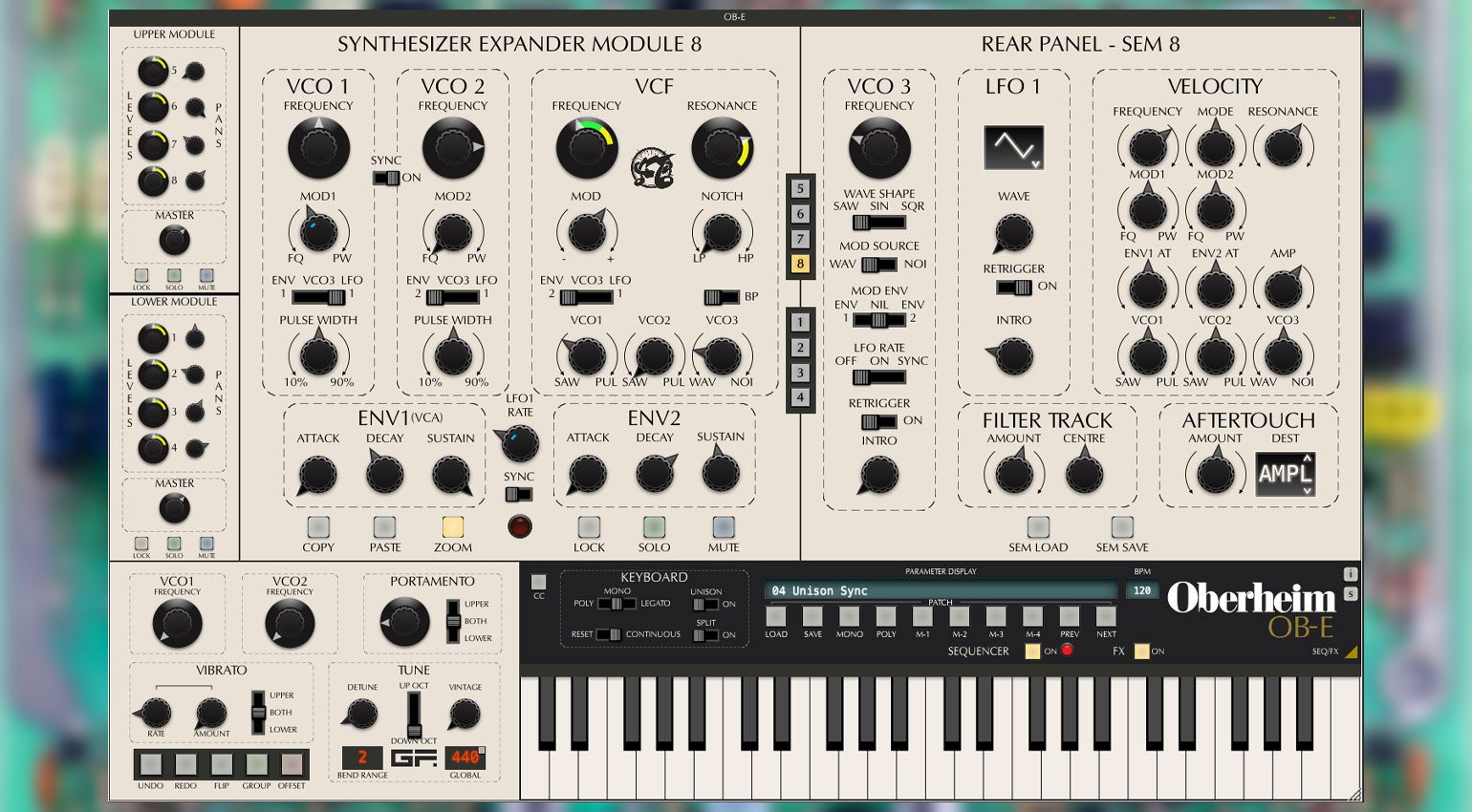Screen dimensions: 1472x812
Task: Click the VCF NOTCH LP/HP knob
Action: (x=722, y=232)
